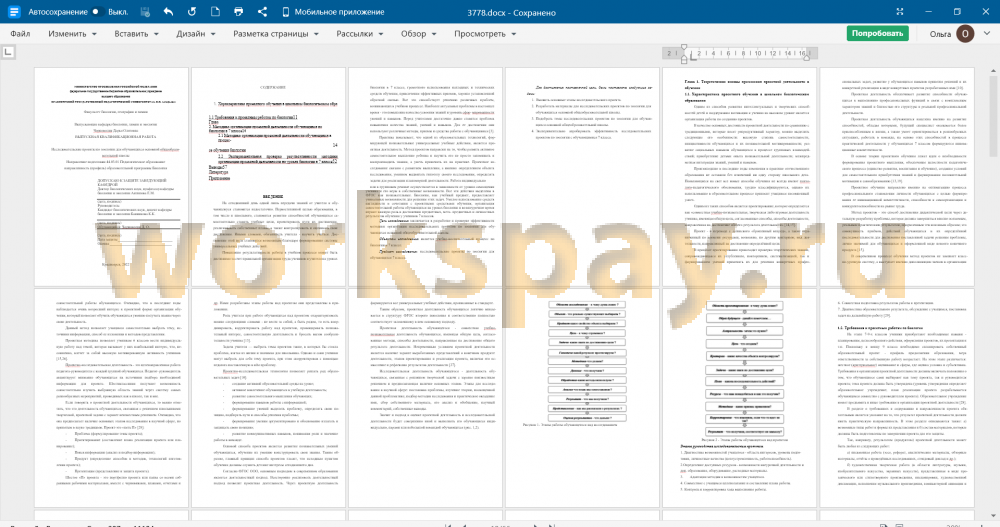
Task: Click the tab stop selector corner button
Action: coord(8,52)
